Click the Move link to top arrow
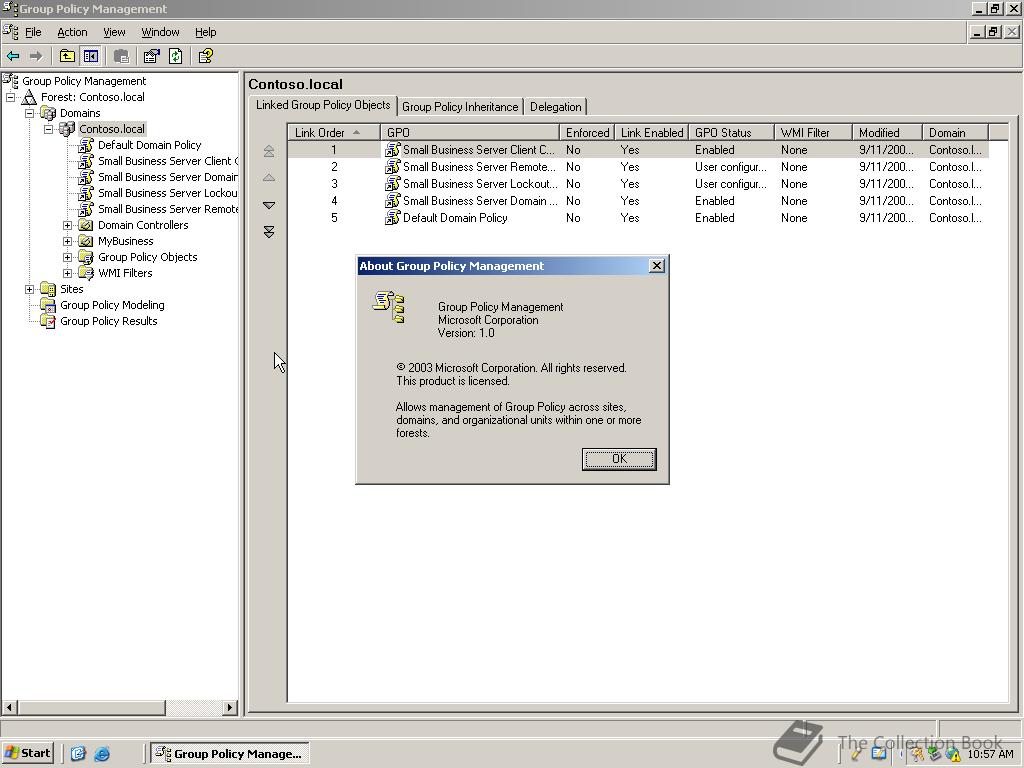The height and width of the screenshot is (768, 1024). [269, 152]
